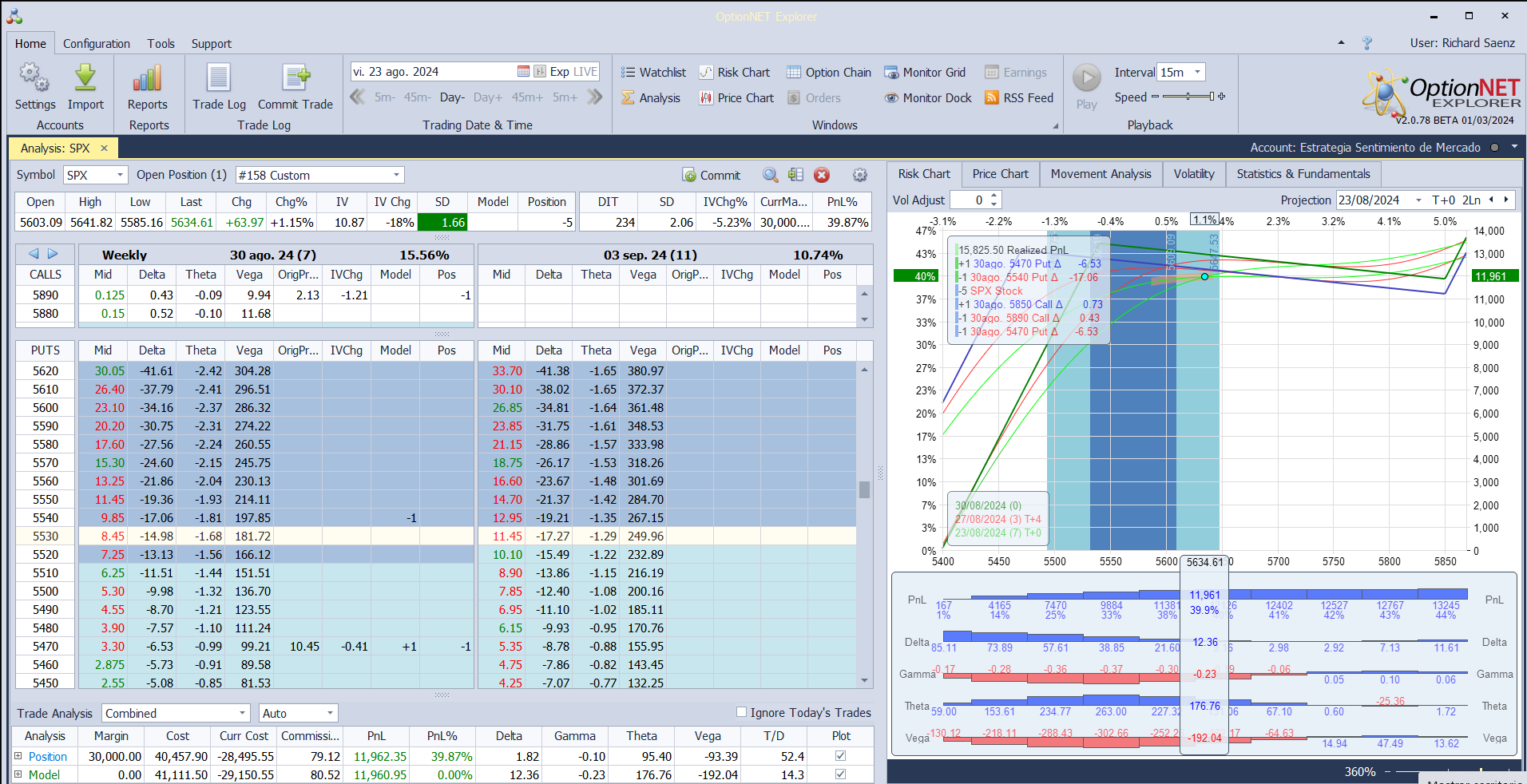Expand the Model analysis row
The width and height of the screenshot is (1527, 784).
click(x=18, y=774)
